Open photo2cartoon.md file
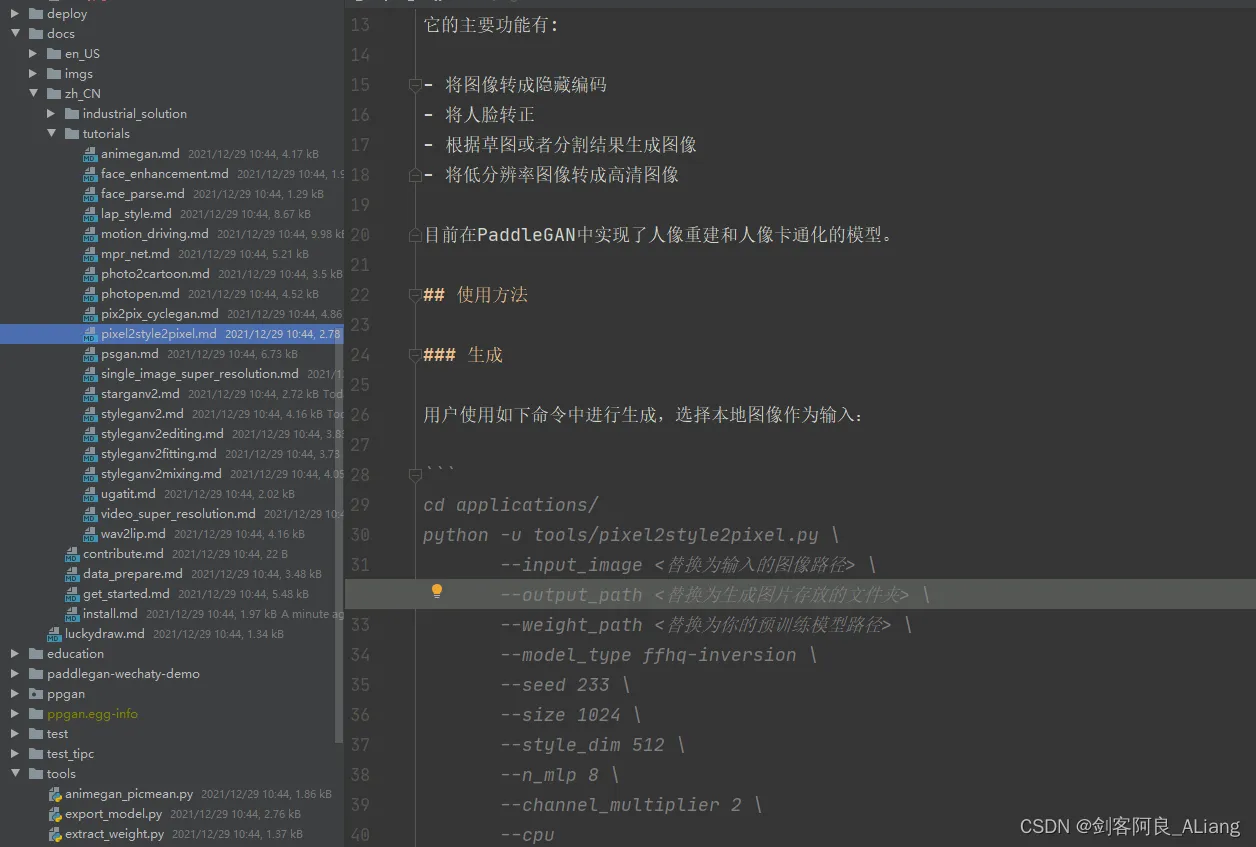 [x=155, y=274]
